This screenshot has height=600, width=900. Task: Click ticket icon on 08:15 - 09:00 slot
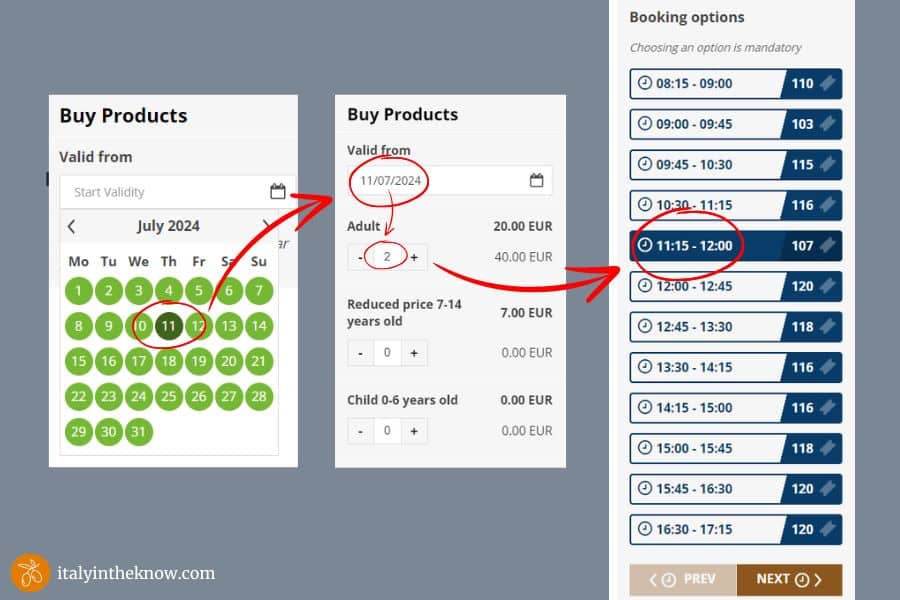[x=827, y=84]
